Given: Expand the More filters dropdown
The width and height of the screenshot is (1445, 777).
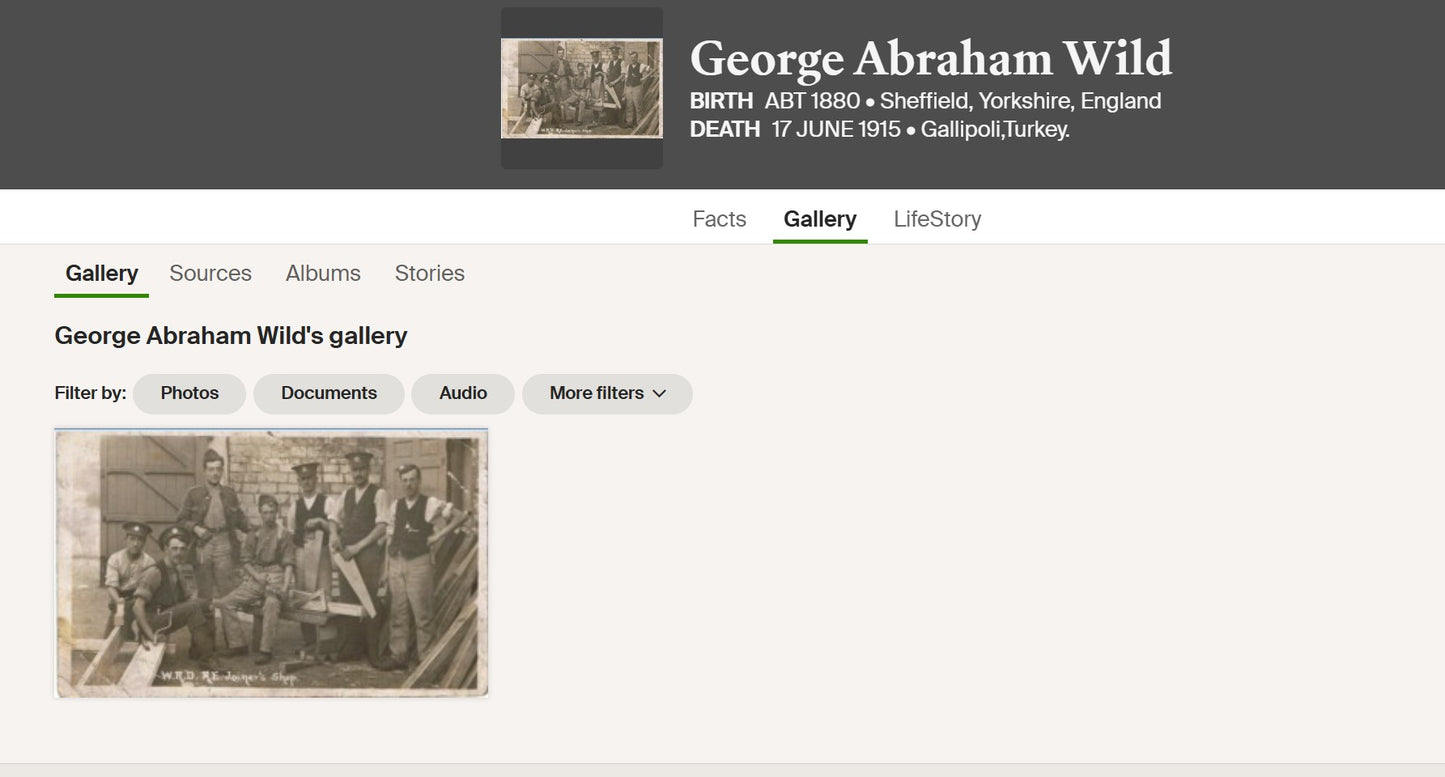Looking at the screenshot, I should pyautogui.click(x=607, y=393).
